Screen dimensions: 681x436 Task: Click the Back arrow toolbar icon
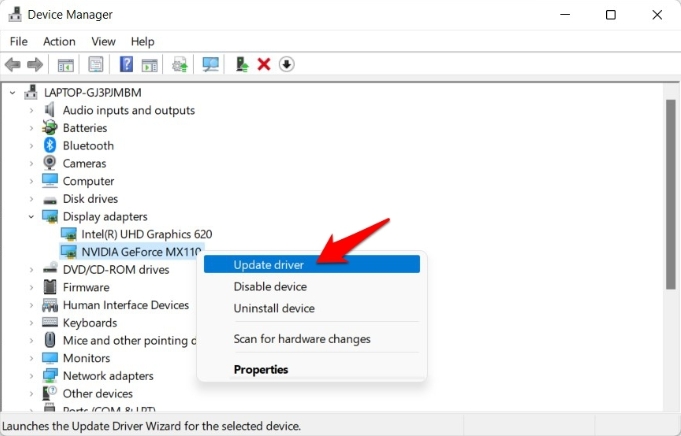[13, 65]
